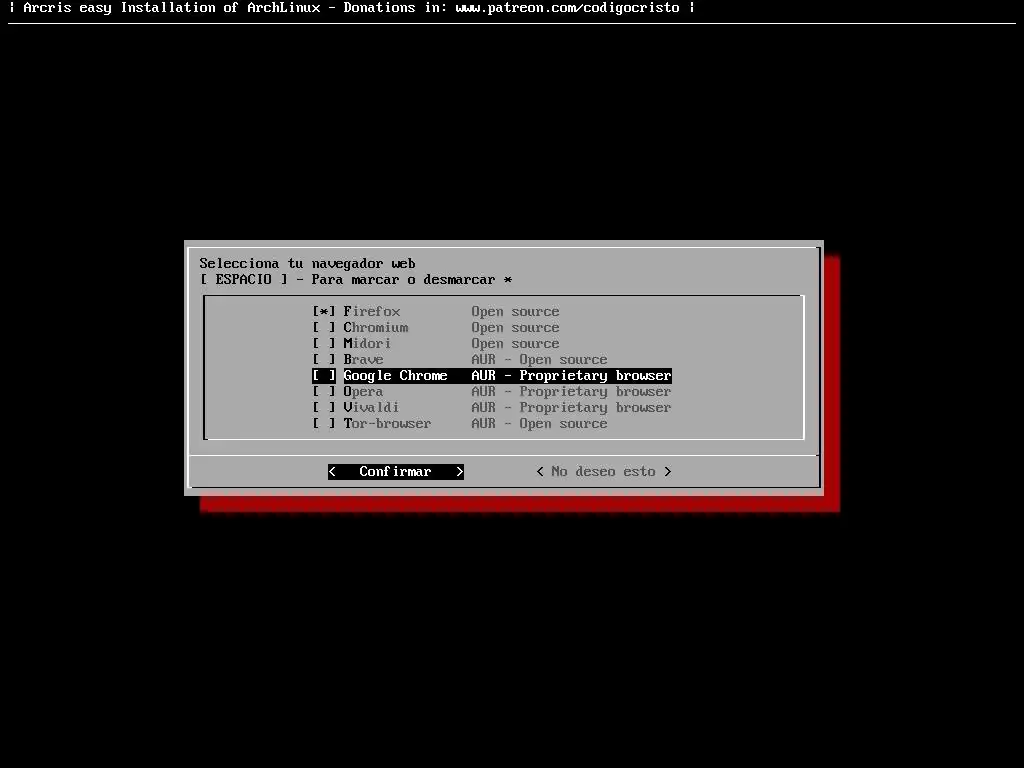1024x768 pixels.
Task: Click the Confirmar button
Action: click(396, 472)
